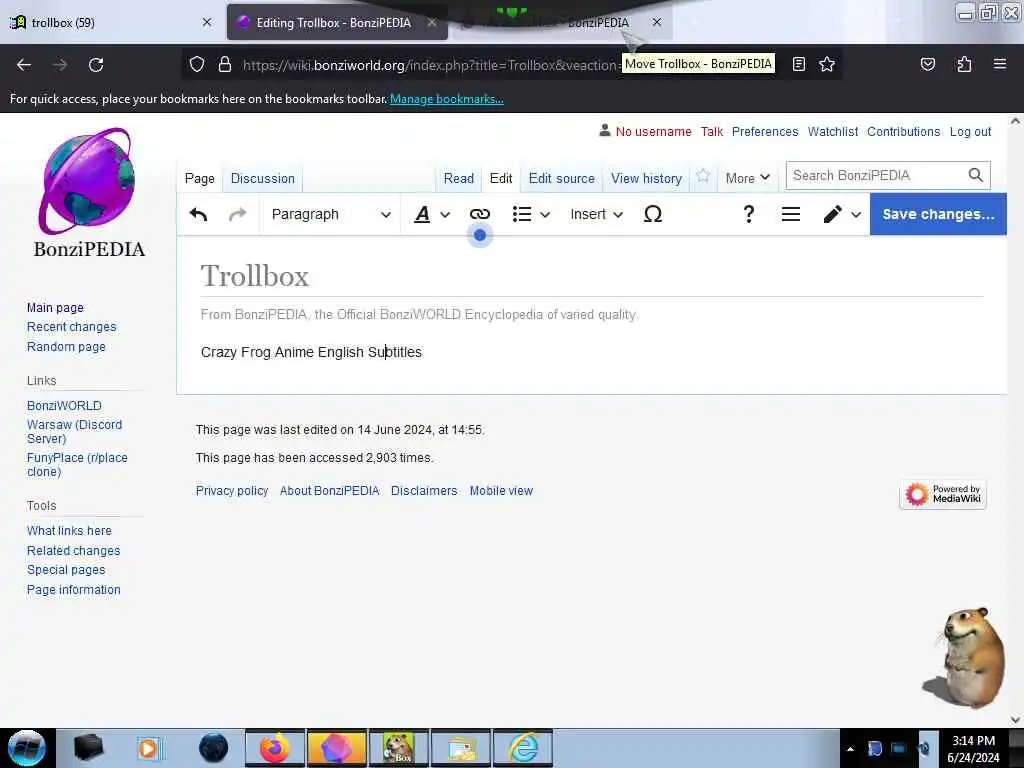Open the Windows Start button
This screenshot has height=768, width=1024.
(27, 748)
